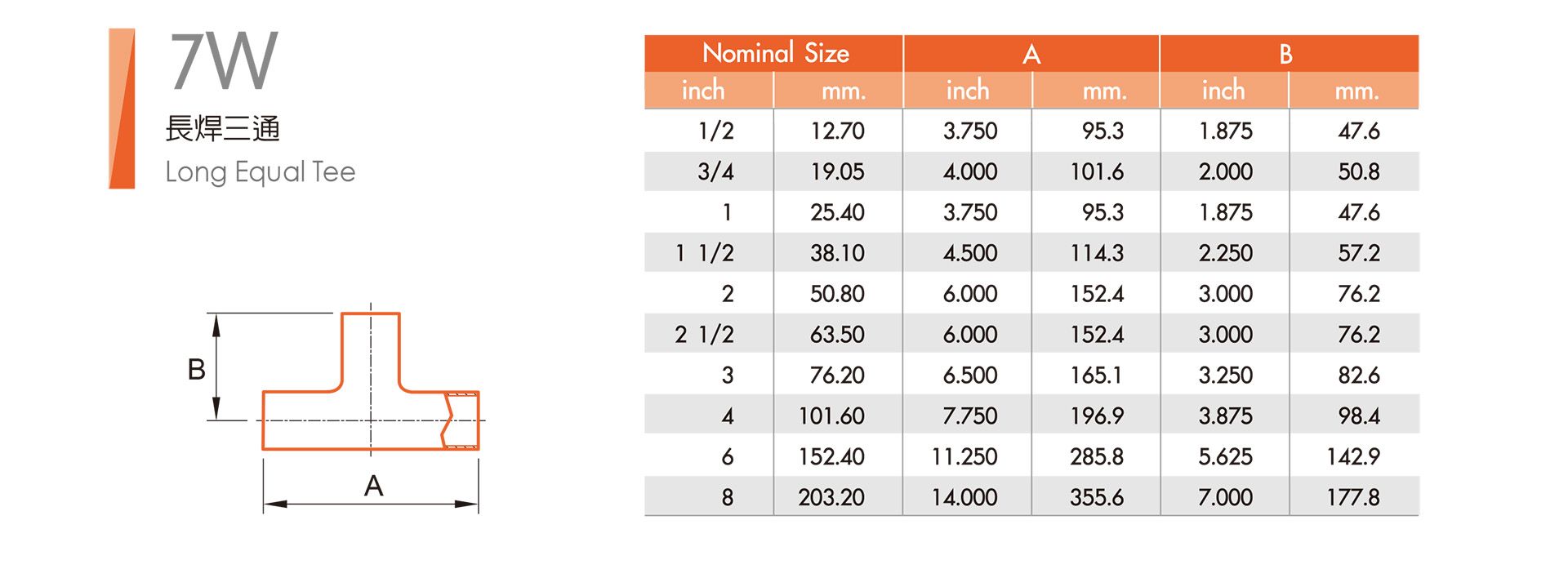Click the 19.05 mm nominal size cell
The image size is (1568, 578).
tap(837, 171)
